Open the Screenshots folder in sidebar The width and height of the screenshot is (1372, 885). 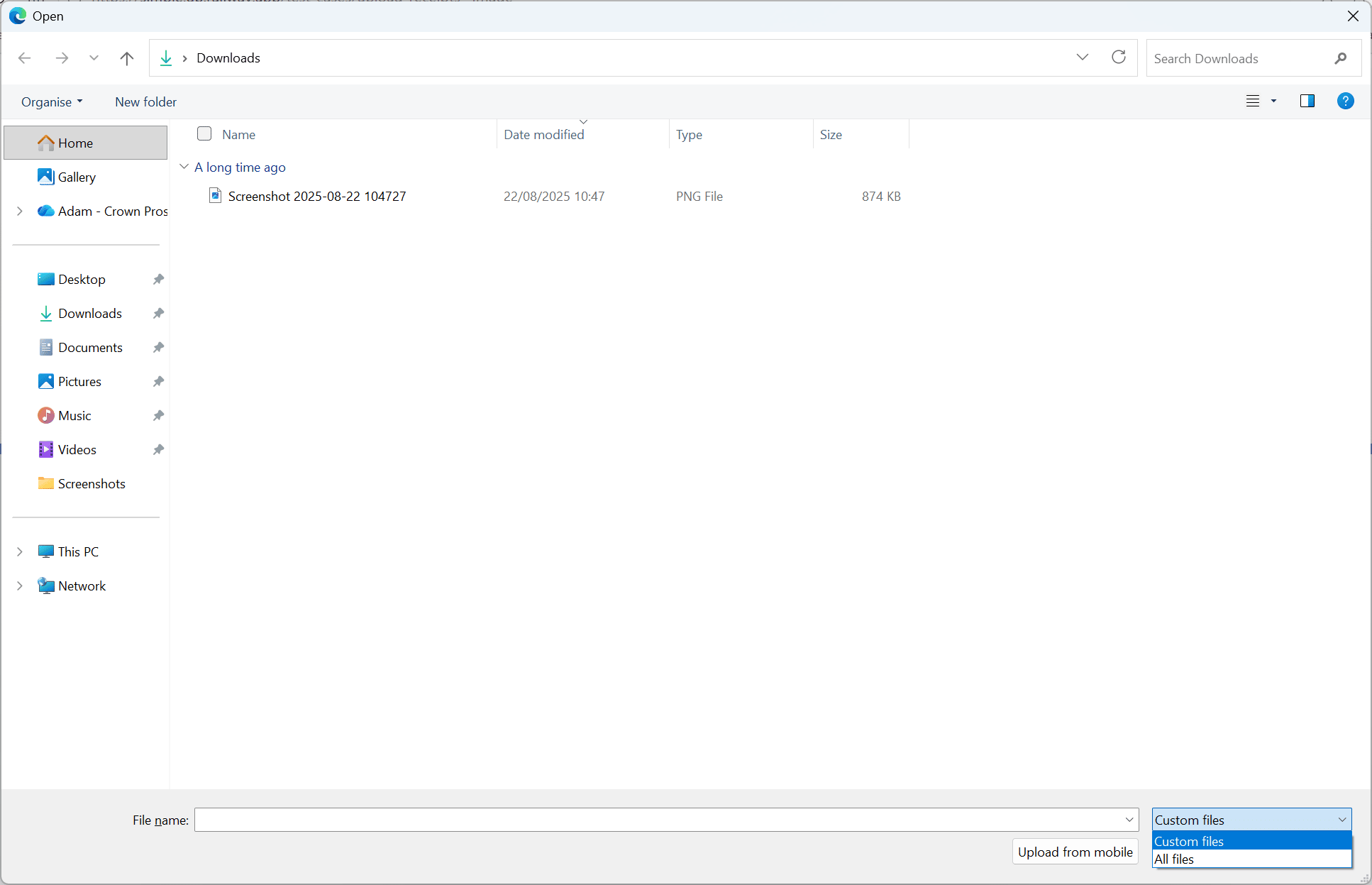point(92,484)
